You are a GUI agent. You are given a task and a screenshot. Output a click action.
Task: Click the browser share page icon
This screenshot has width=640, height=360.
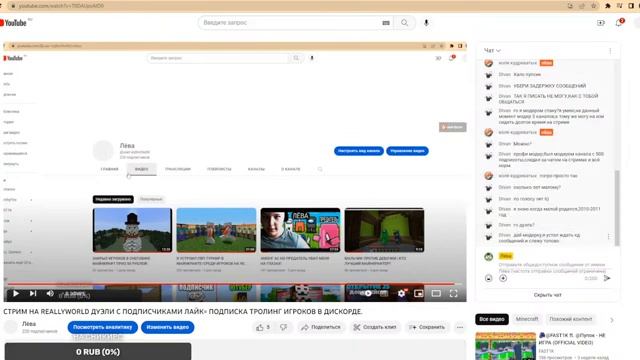[582, 6]
